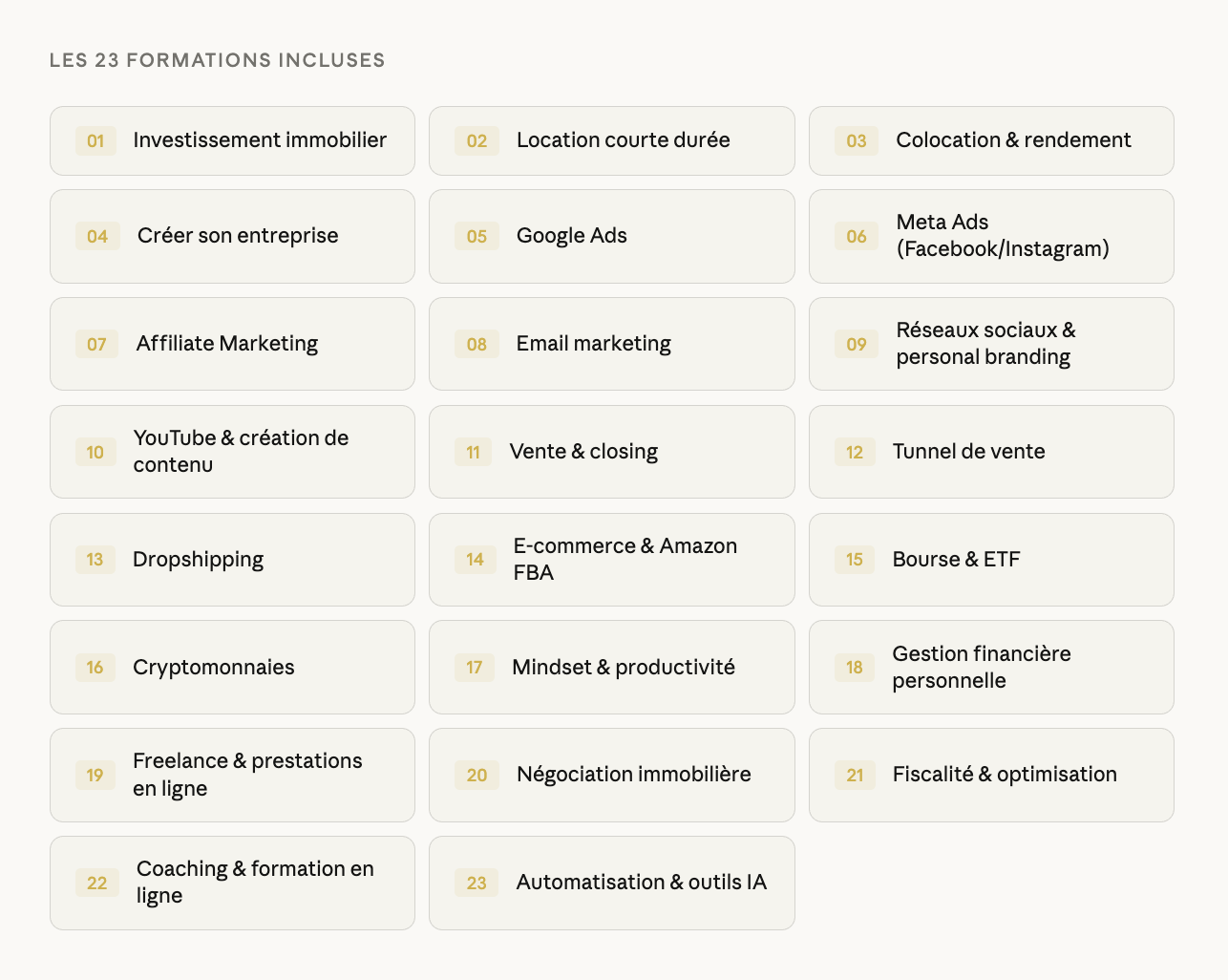1228x980 pixels.
Task: Open YouTube & création de contenu
Action: pyautogui.click(x=232, y=452)
